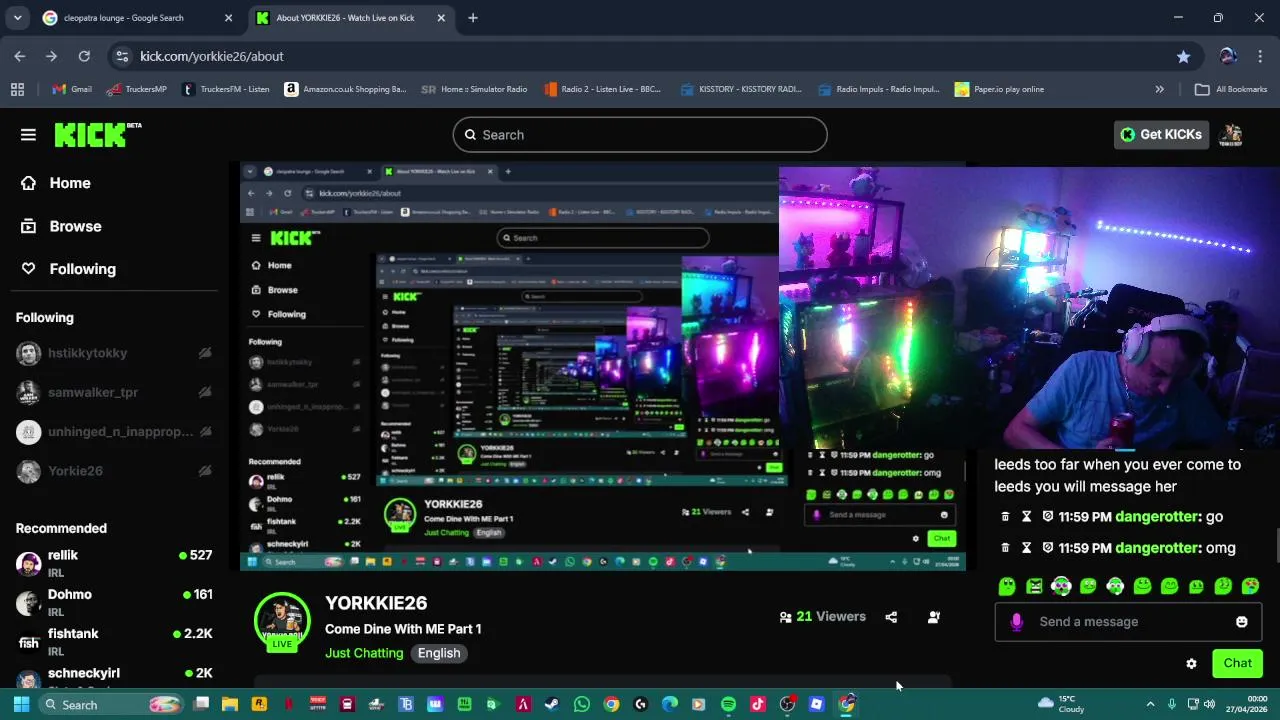
Task: Click the offline icon beside hstikkytokky
Action: tap(205, 353)
